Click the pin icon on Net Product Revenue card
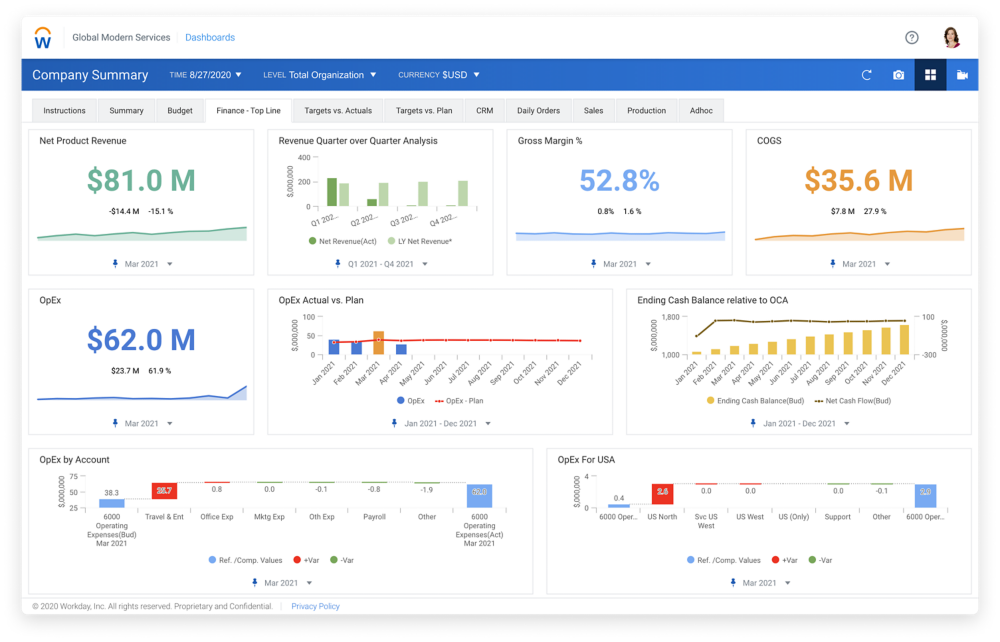1000x642 pixels. click(x=113, y=263)
